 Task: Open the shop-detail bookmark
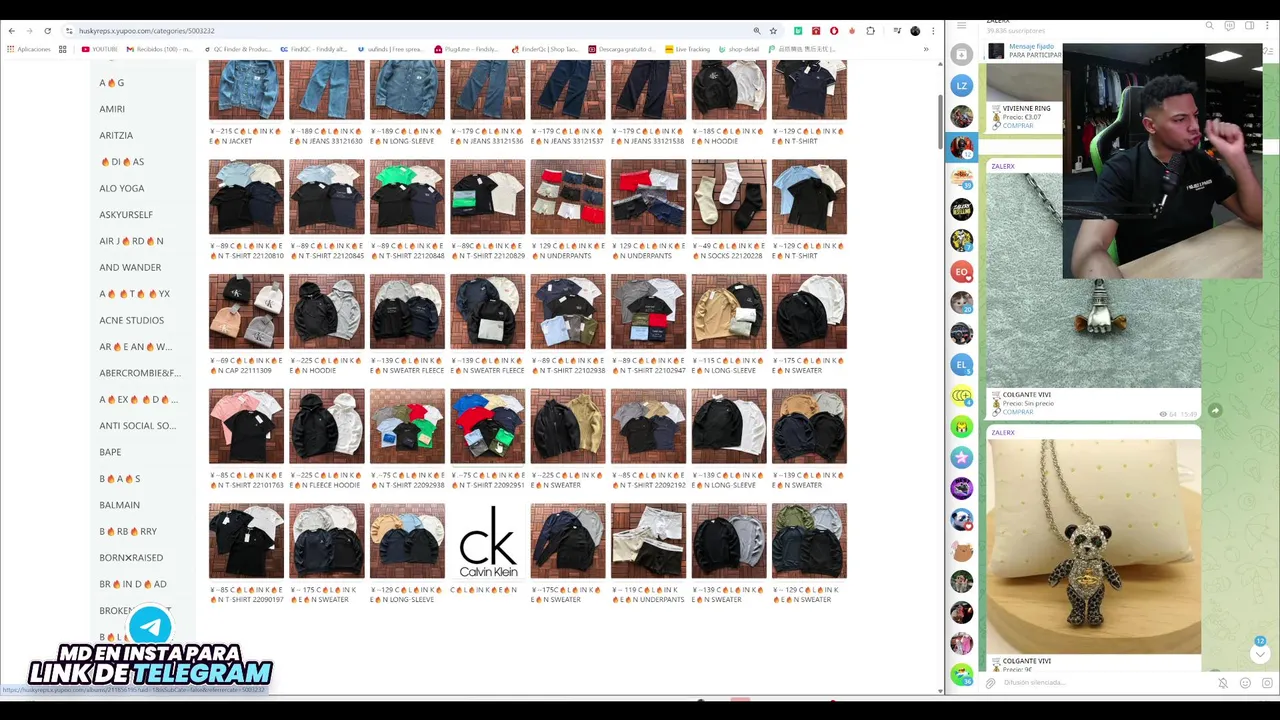click(x=740, y=49)
